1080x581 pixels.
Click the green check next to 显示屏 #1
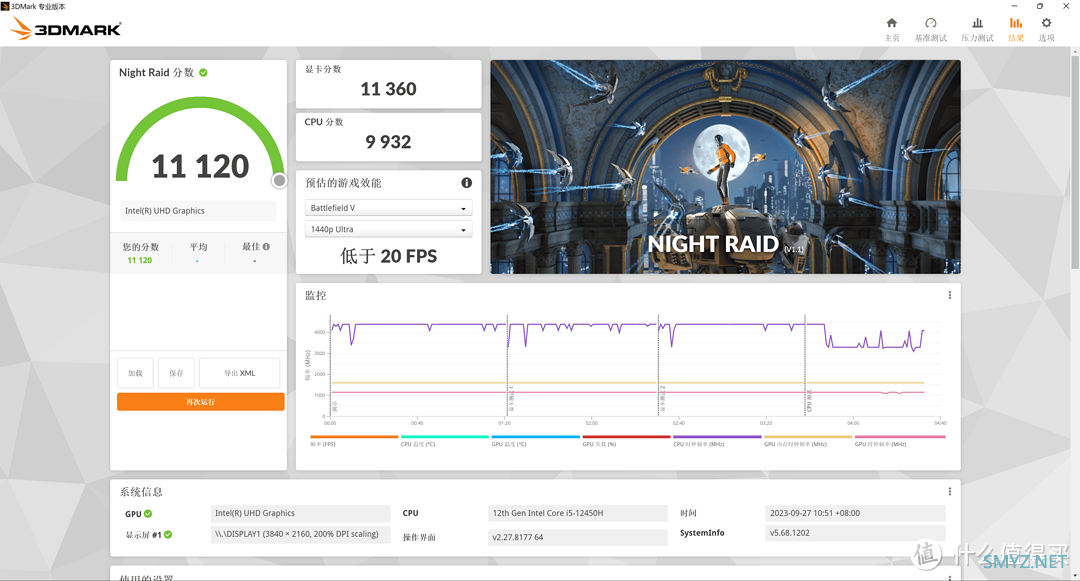point(168,534)
